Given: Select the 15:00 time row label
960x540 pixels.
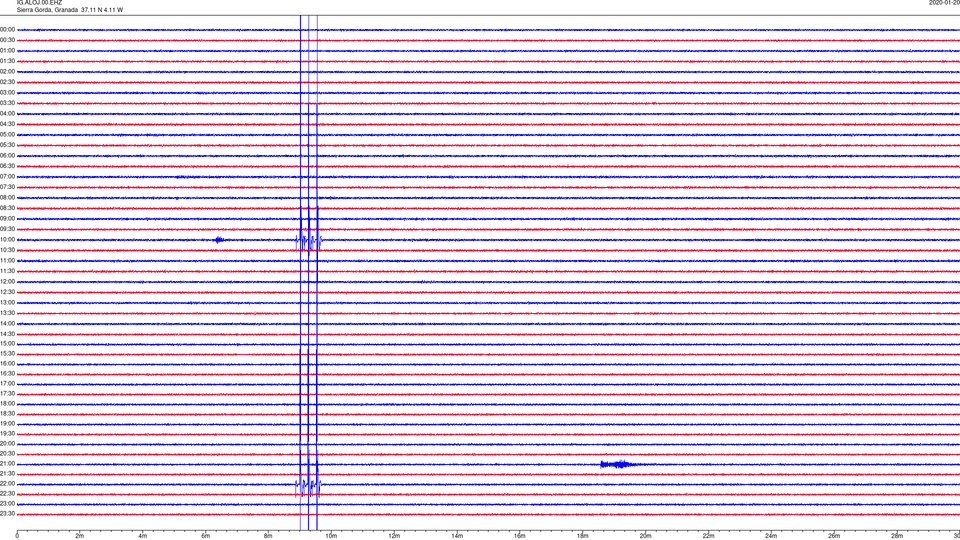Looking at the screenshot, I should click(7, 343).
